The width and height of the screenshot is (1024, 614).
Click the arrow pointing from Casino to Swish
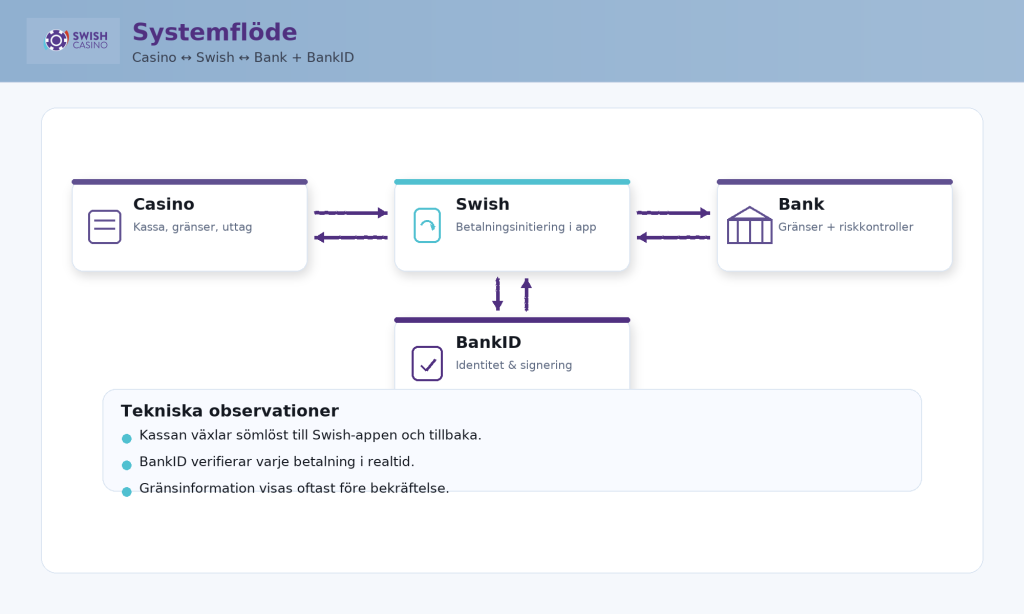tap(350, 213)
